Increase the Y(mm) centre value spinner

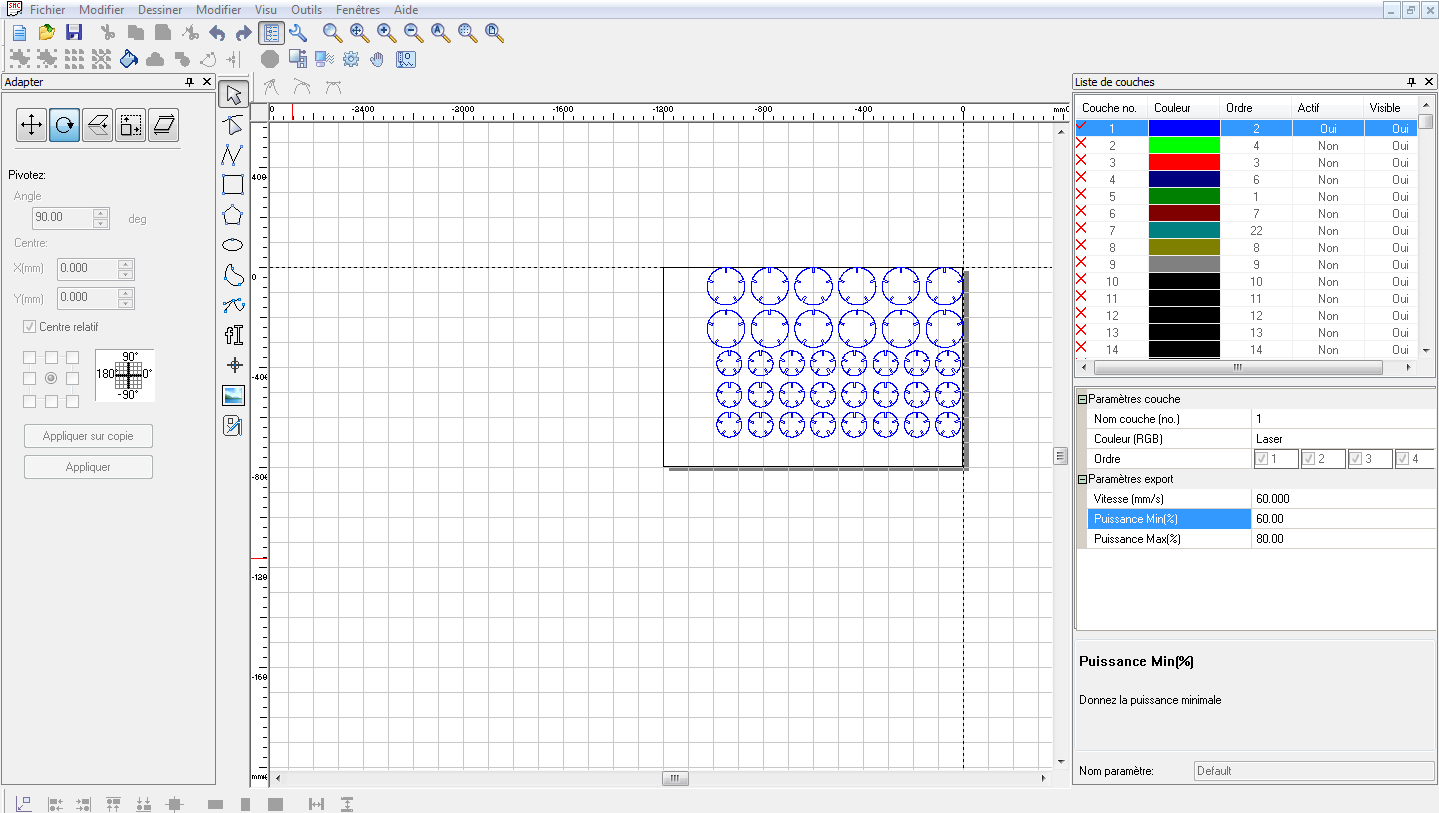tap(125, 292)
